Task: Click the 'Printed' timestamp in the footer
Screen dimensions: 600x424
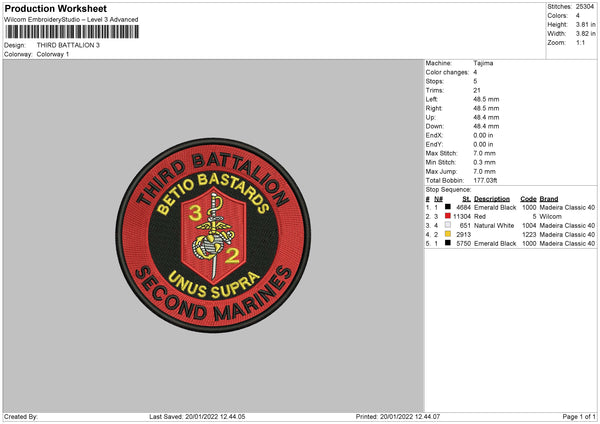Action: coord(398,416)
